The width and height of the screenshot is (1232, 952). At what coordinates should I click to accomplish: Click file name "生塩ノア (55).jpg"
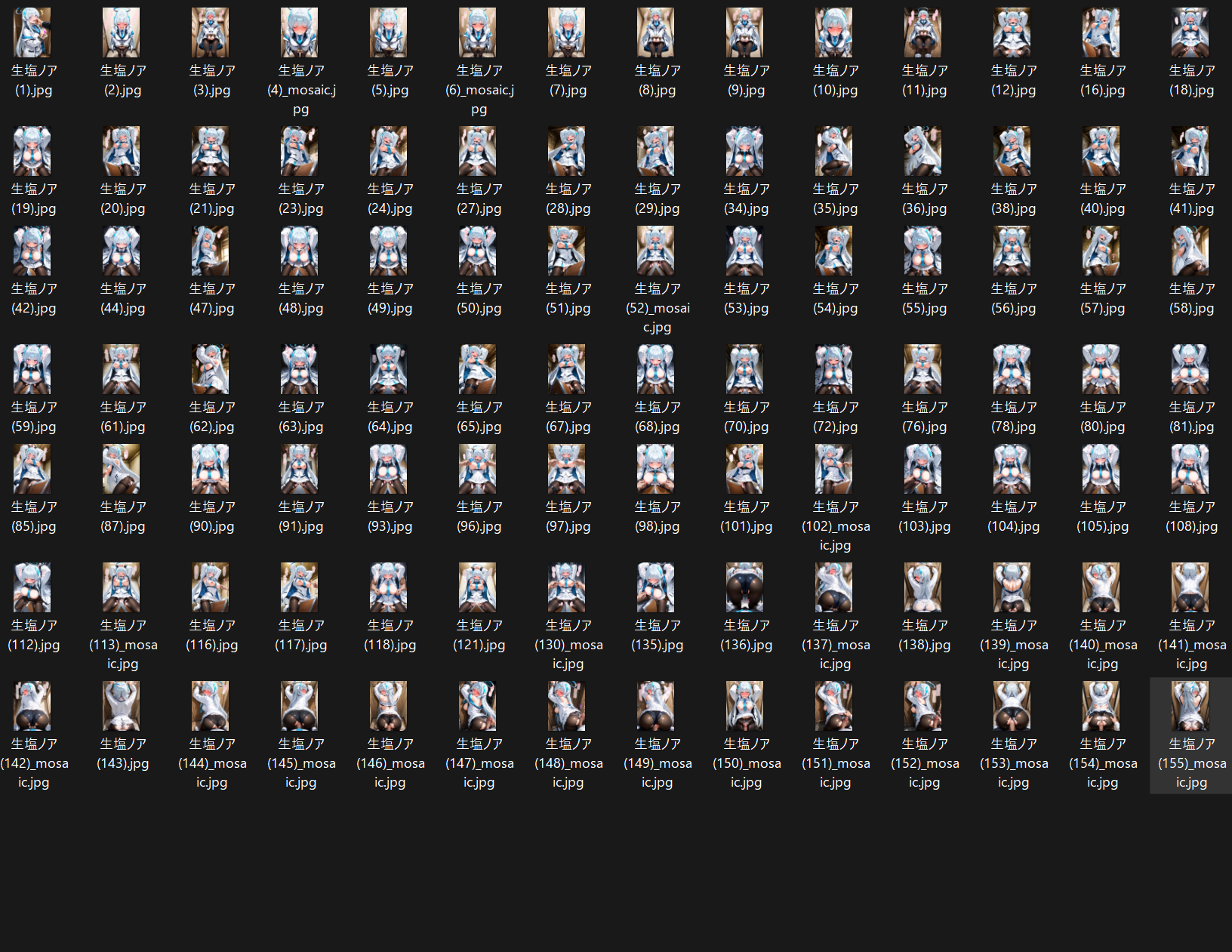(x=924, y=298)
